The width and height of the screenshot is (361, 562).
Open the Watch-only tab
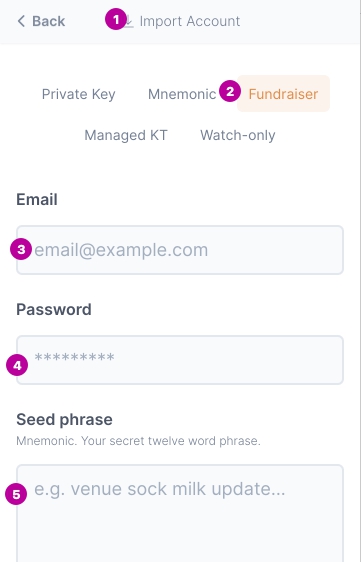coord(238,135)
